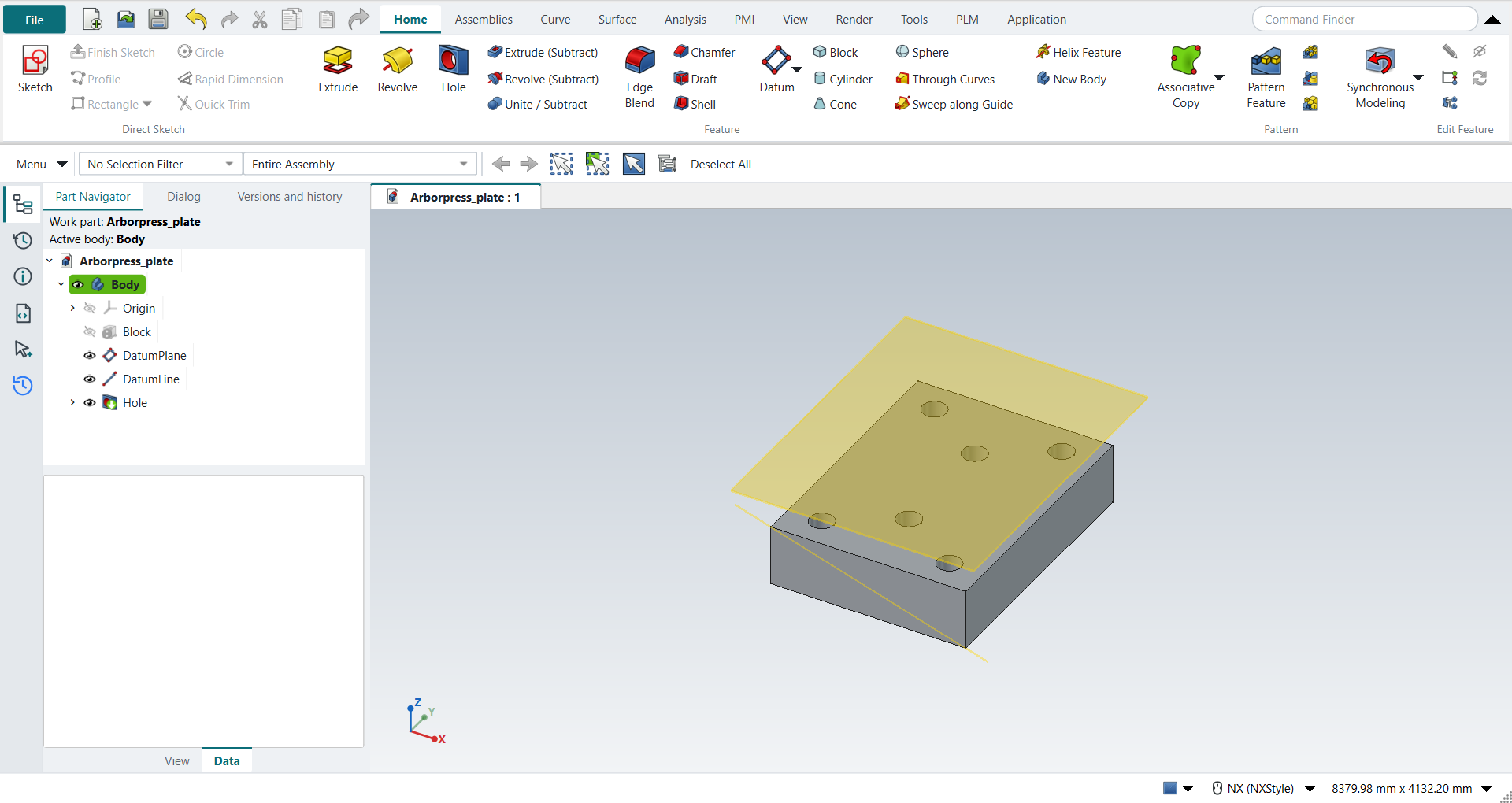Open the Entire Assembly scope dropdown
1512x803 pixels.
(360, 164)
